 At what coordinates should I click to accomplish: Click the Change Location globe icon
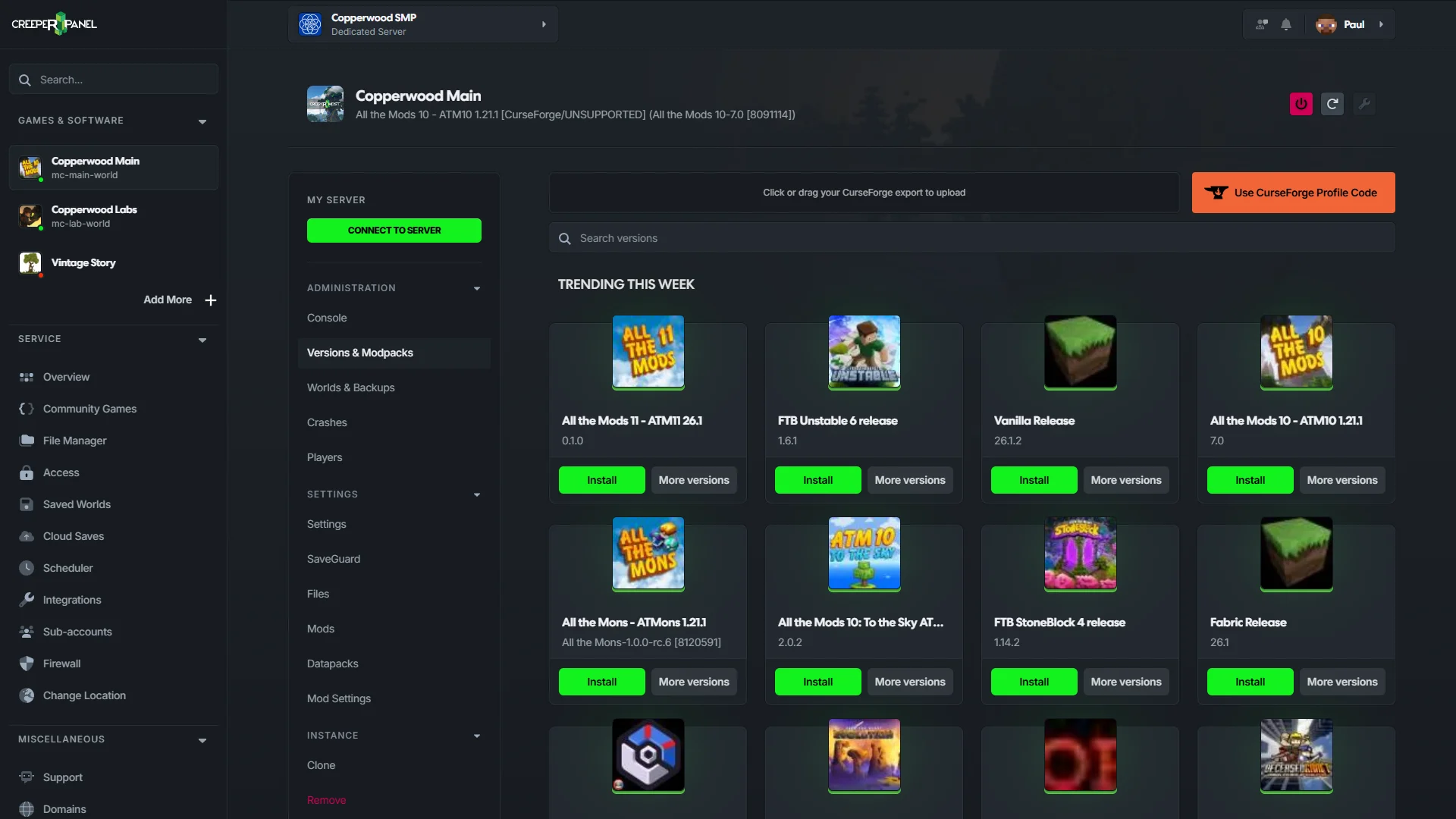27,695
